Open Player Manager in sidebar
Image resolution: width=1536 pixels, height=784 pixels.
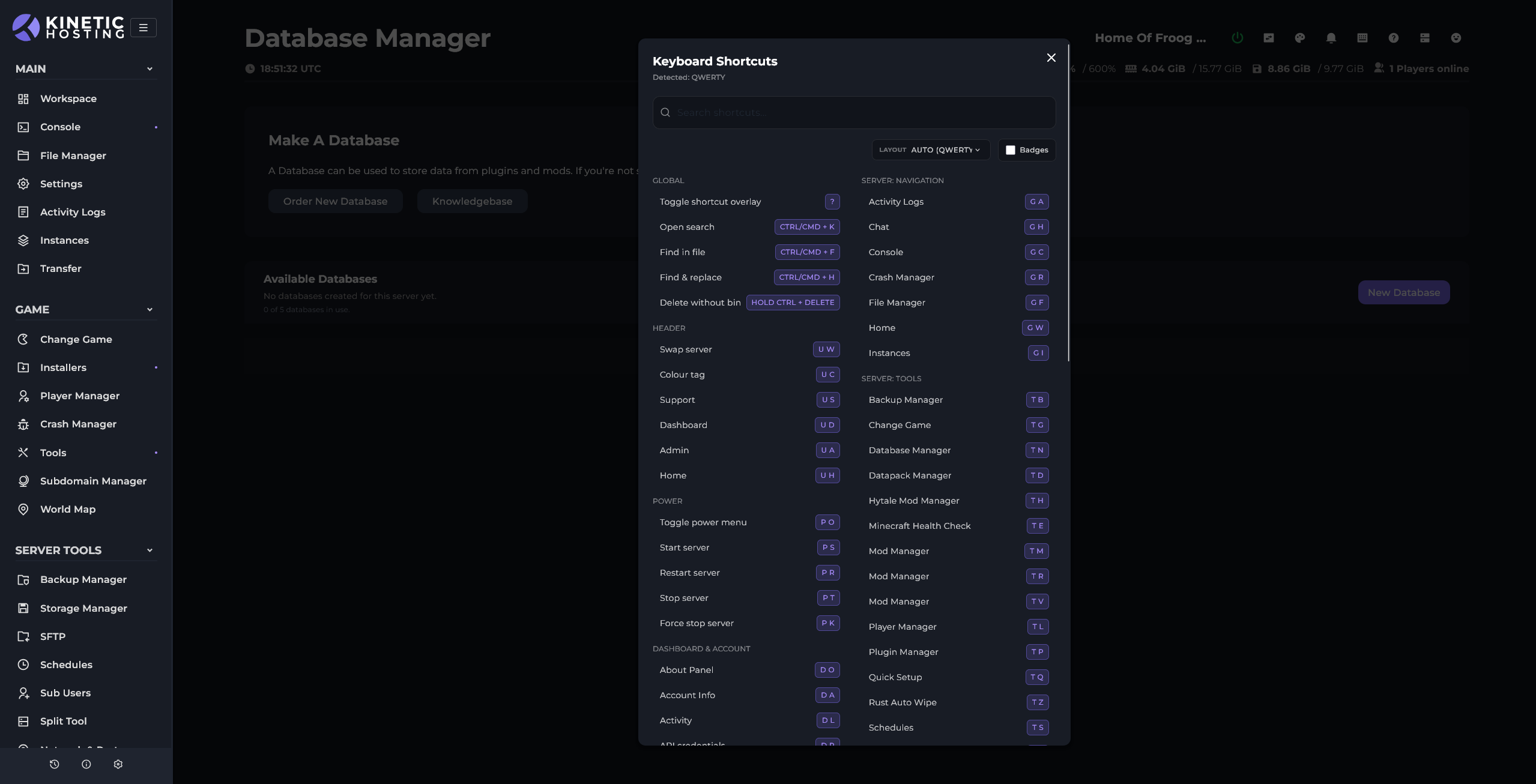[x=79, y=396]
